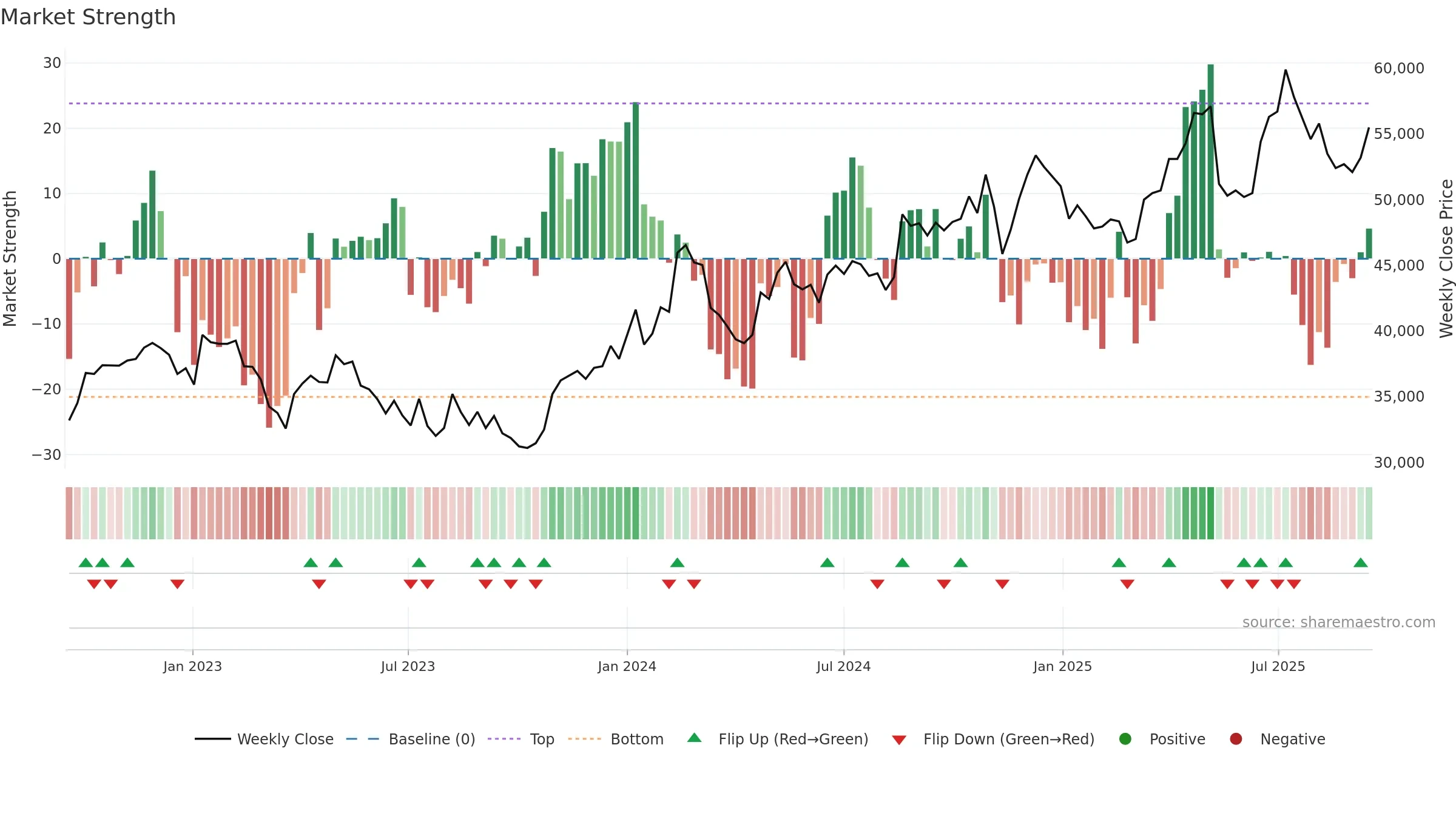This screenshot has height=819, width=1456.
Task: Click the 45,000 price tick label
Action: pos(1399,266)
